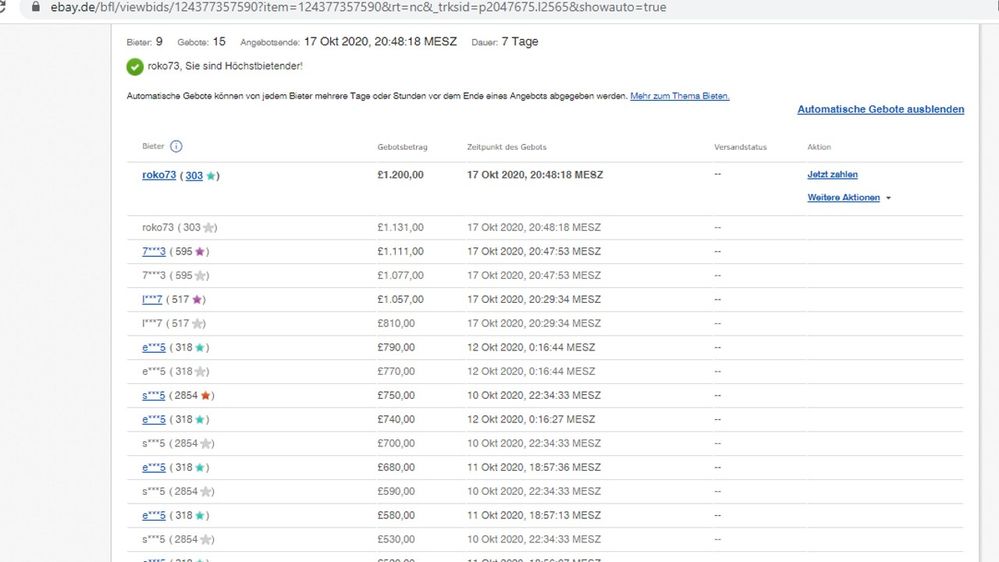Click the teal star in the e***5 £580,00 row
This screenshot has width=999, height=562.
pos(200,515)
